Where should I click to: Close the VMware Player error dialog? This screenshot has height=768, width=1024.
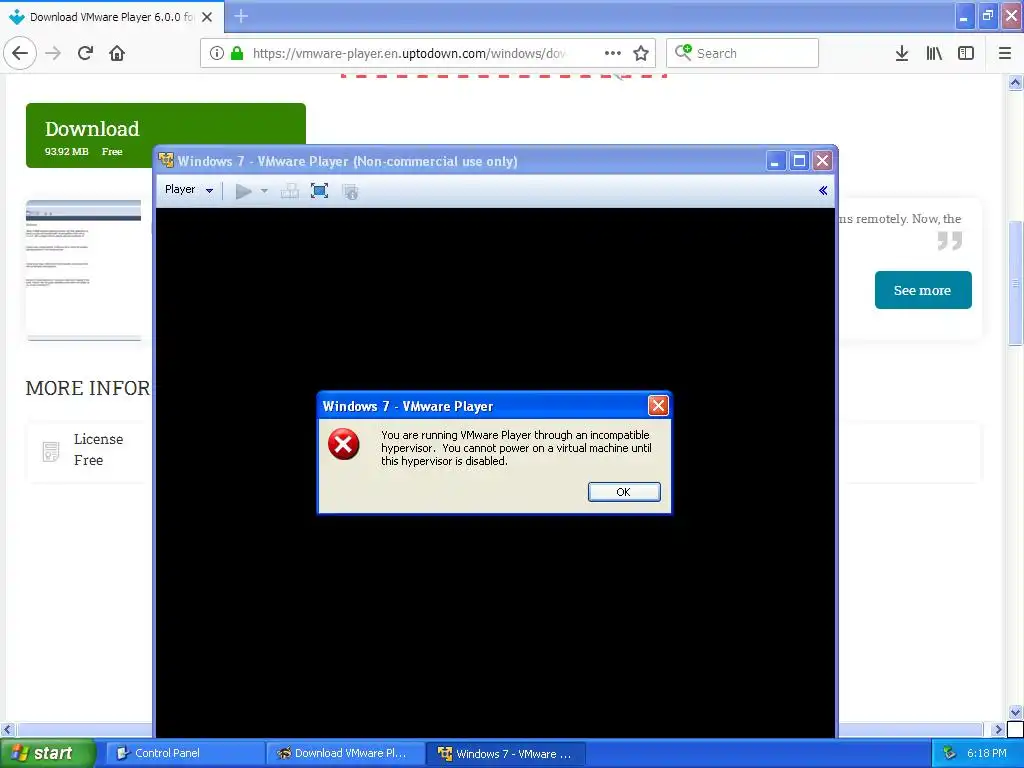(x=658, y=406)
